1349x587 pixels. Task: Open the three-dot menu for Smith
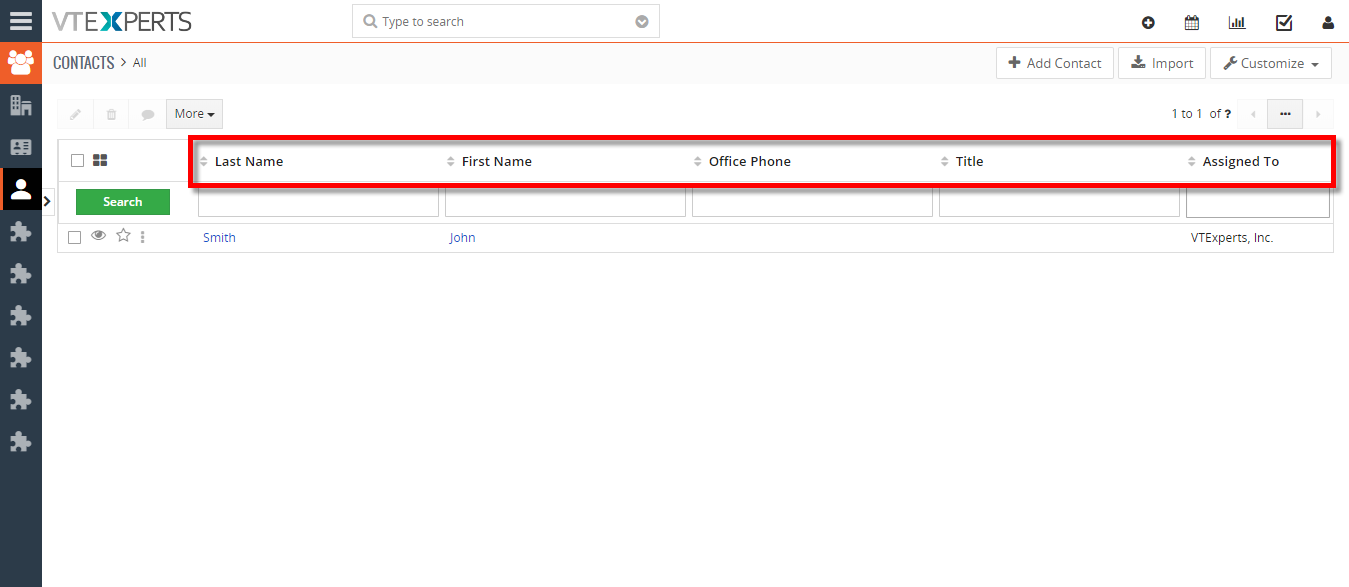[143, 237]
